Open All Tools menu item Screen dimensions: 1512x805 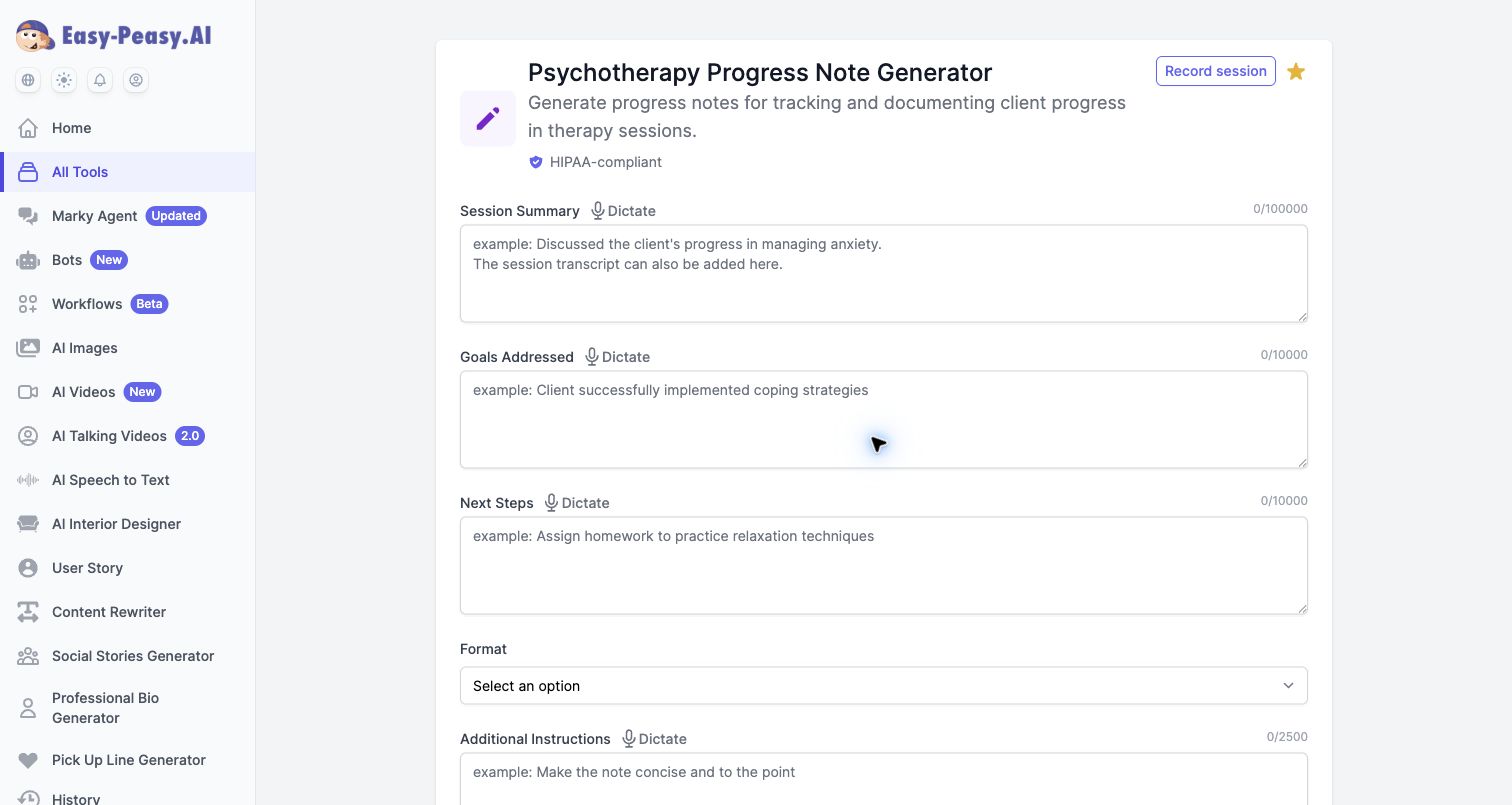[x=128, y=172]
